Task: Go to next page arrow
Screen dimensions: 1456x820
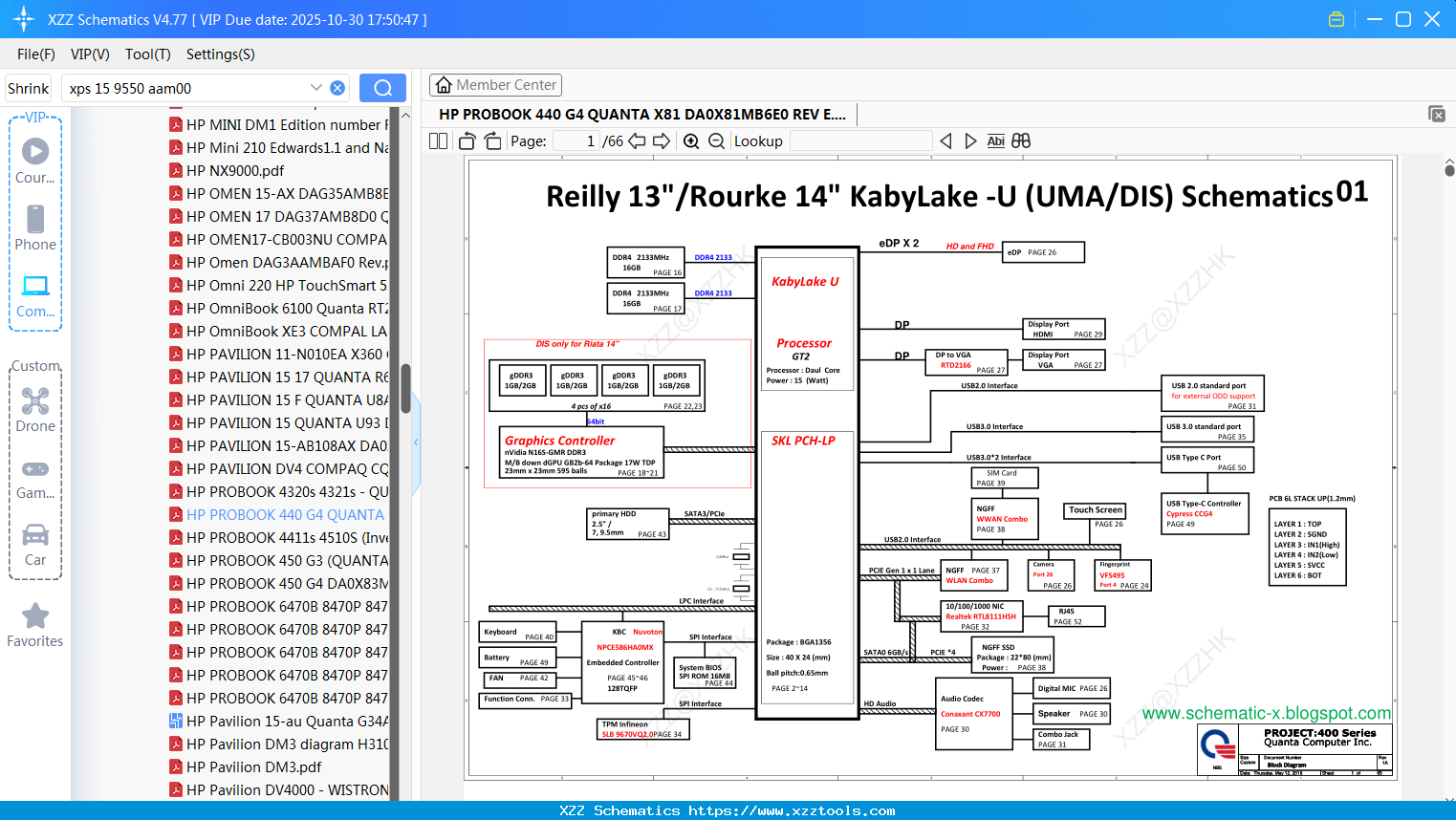Action: tap(662, 140)
